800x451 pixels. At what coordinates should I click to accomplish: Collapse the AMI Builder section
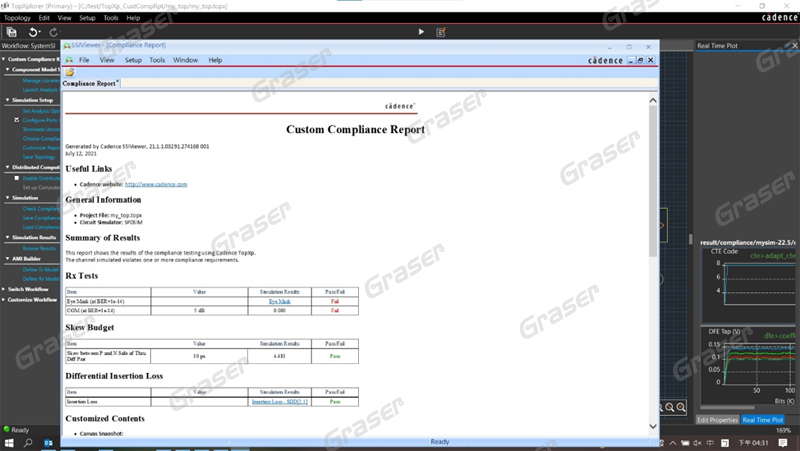tap(7, 259)
